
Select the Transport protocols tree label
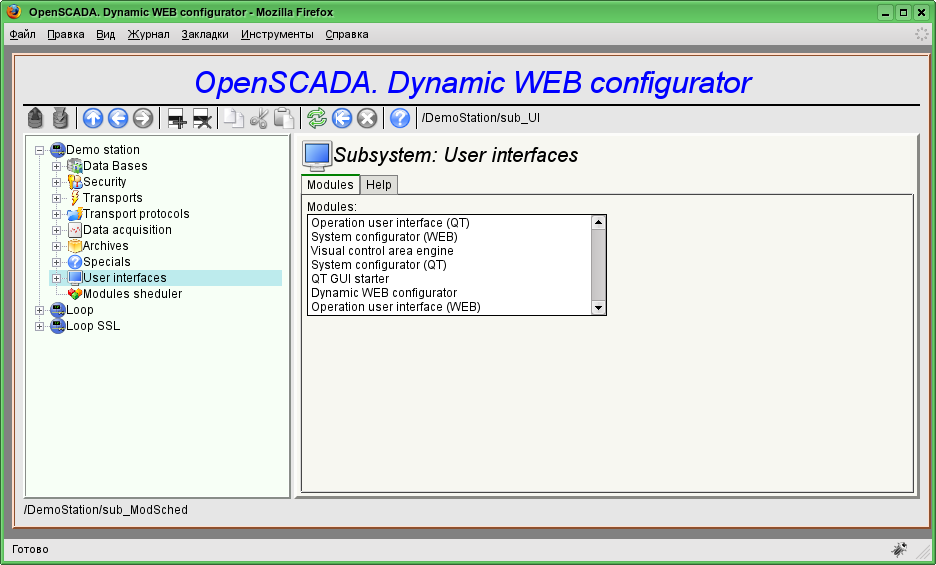(x=136, y=214)
